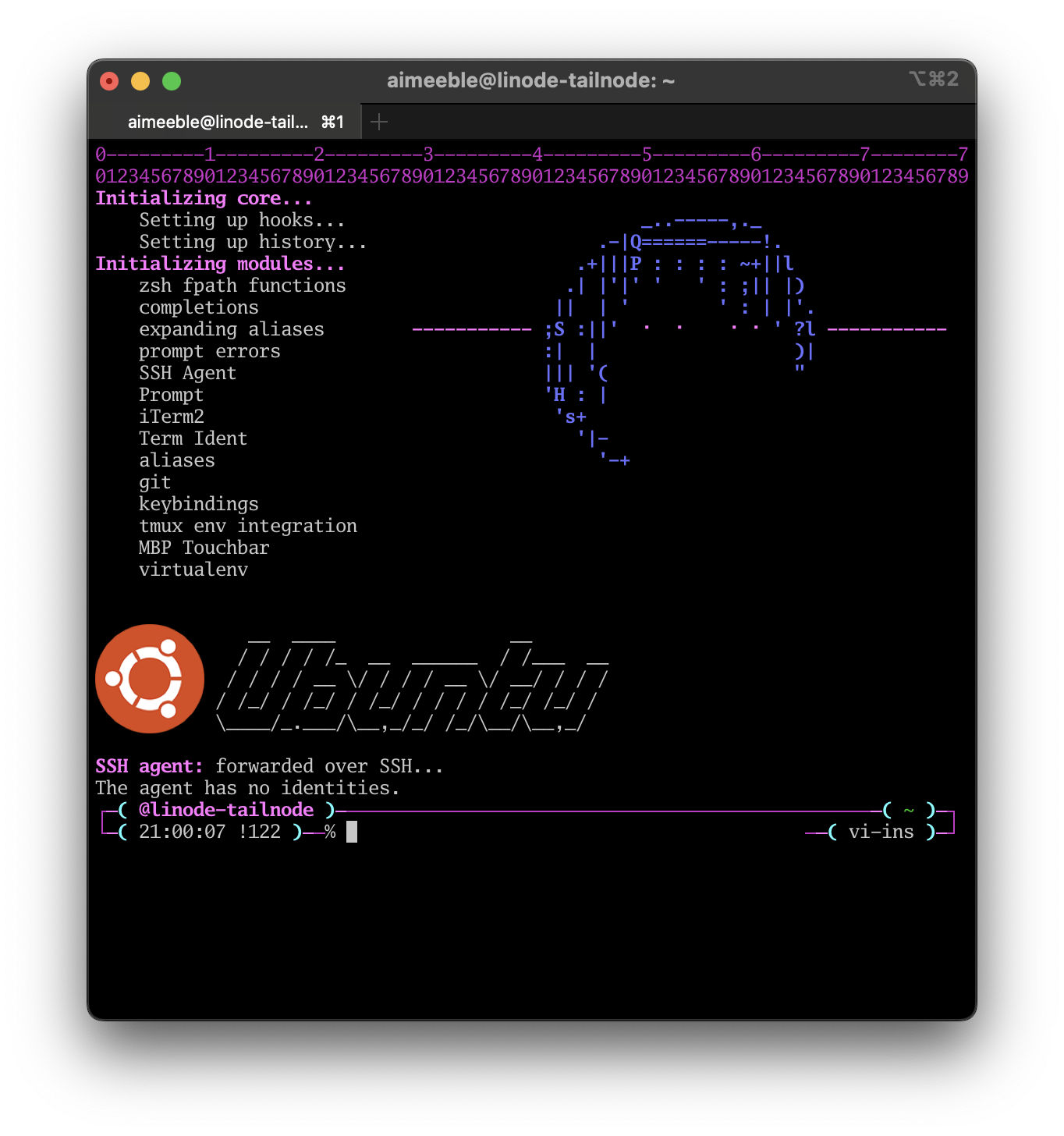The image size is (1064, 1136).
Task: Click the 'aliases' module line
Action: pos(176,460)
